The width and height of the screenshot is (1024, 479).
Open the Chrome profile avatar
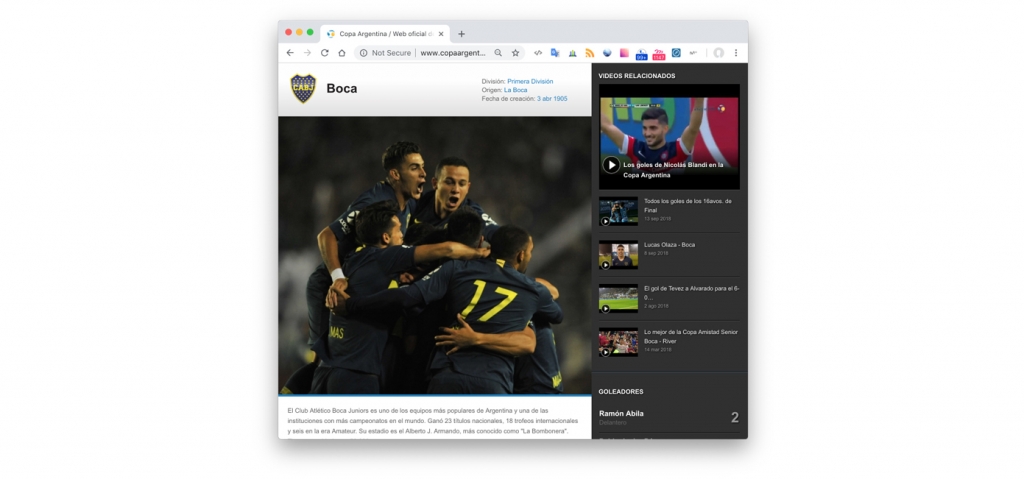[718, 53]
